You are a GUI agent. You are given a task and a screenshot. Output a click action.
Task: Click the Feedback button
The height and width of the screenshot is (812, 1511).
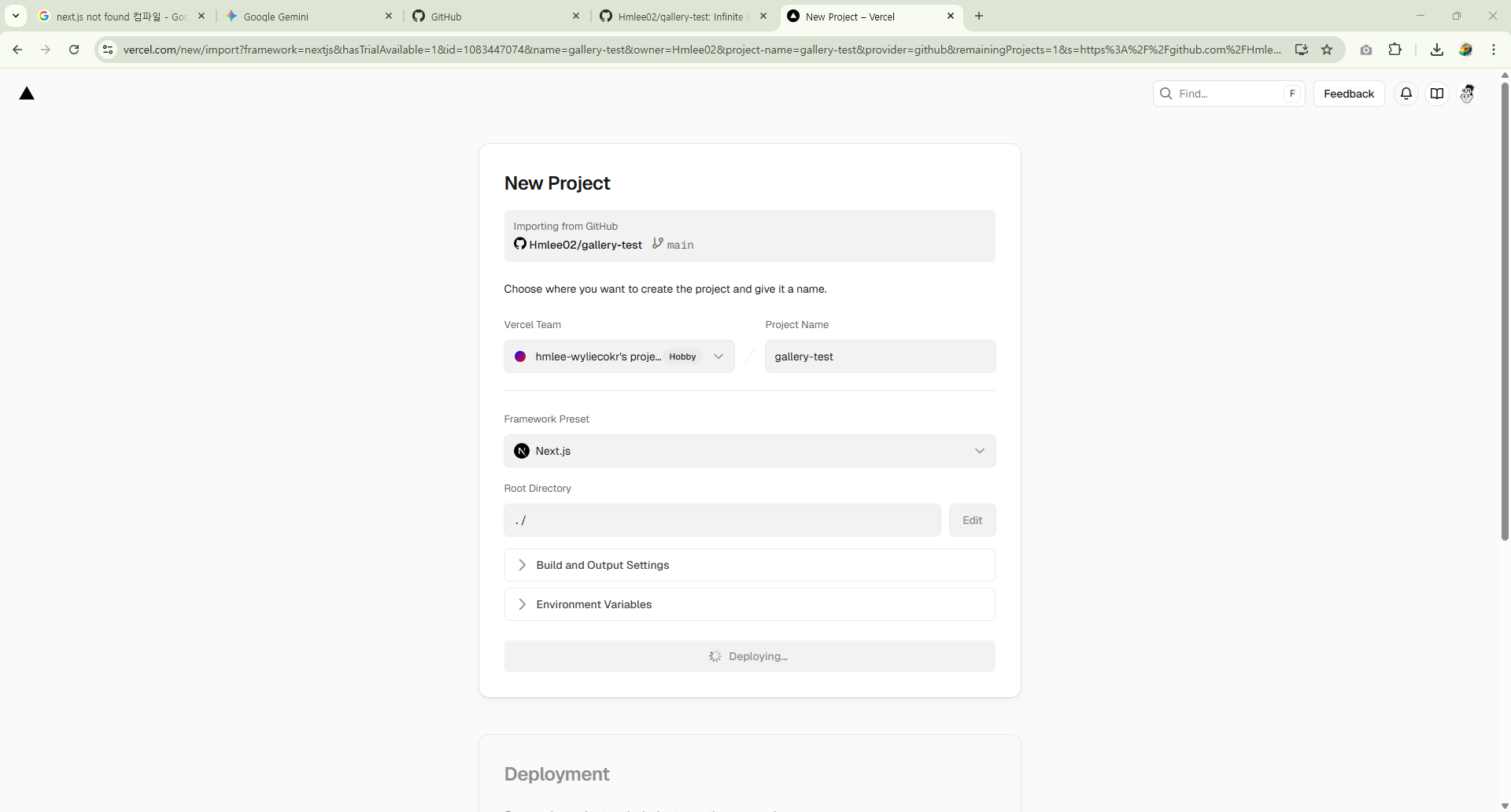(x=1348, y=94)
